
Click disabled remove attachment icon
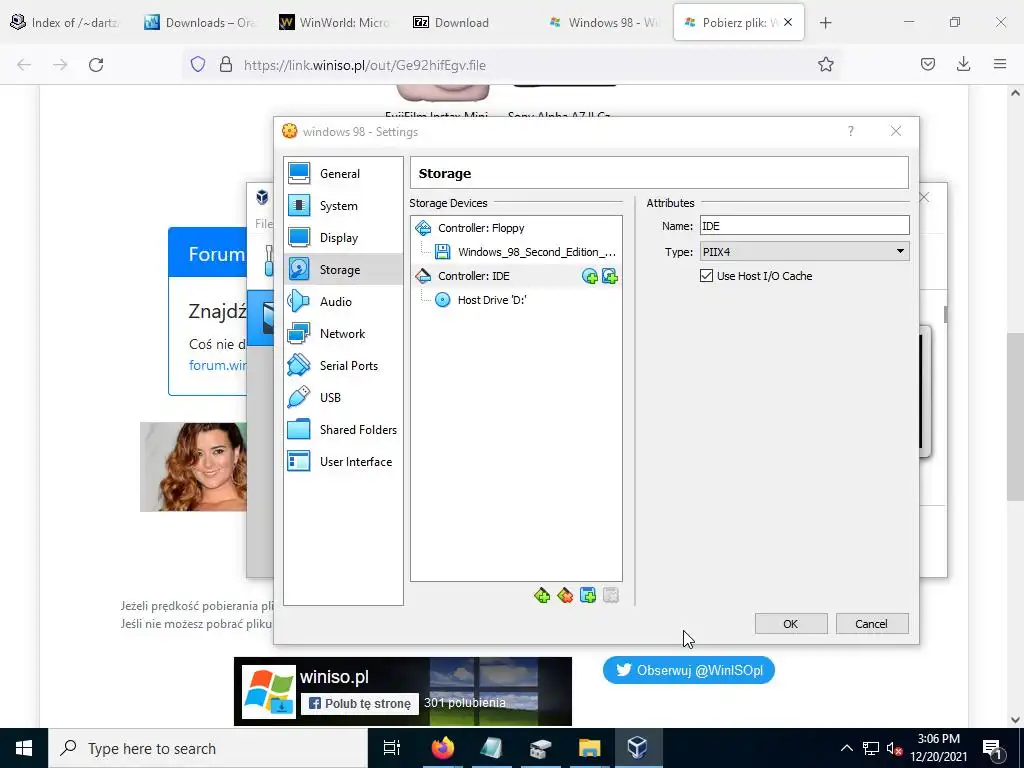coord(611,596)
